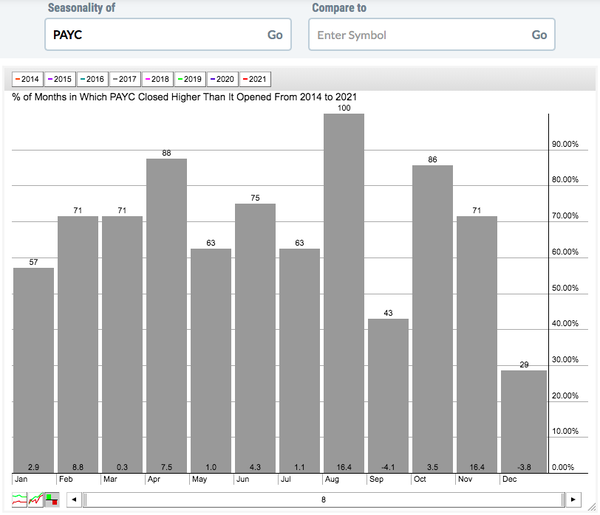Hide the 2018 year series

point(157,79)
